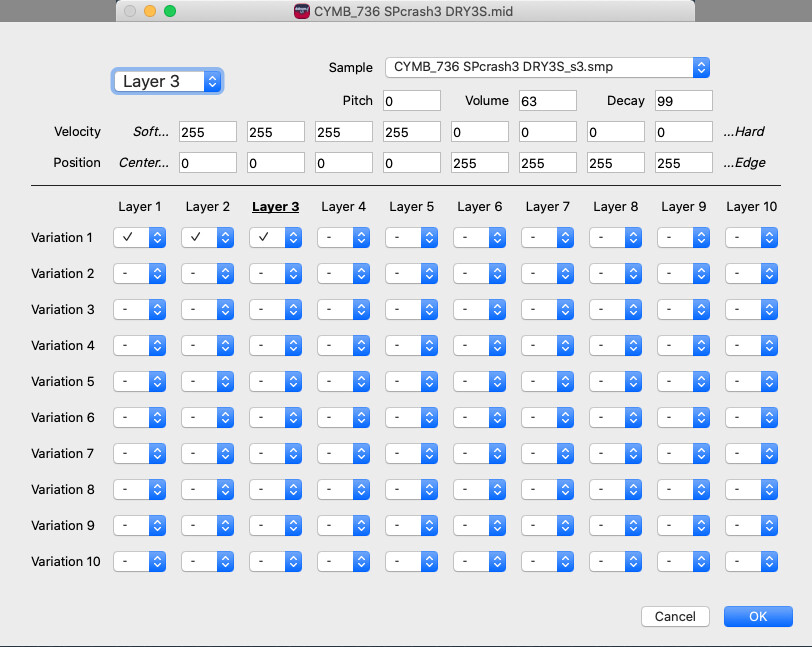Open the Variation 9 Layer 9 popup

pyautogui.click(x=684, y=525)
